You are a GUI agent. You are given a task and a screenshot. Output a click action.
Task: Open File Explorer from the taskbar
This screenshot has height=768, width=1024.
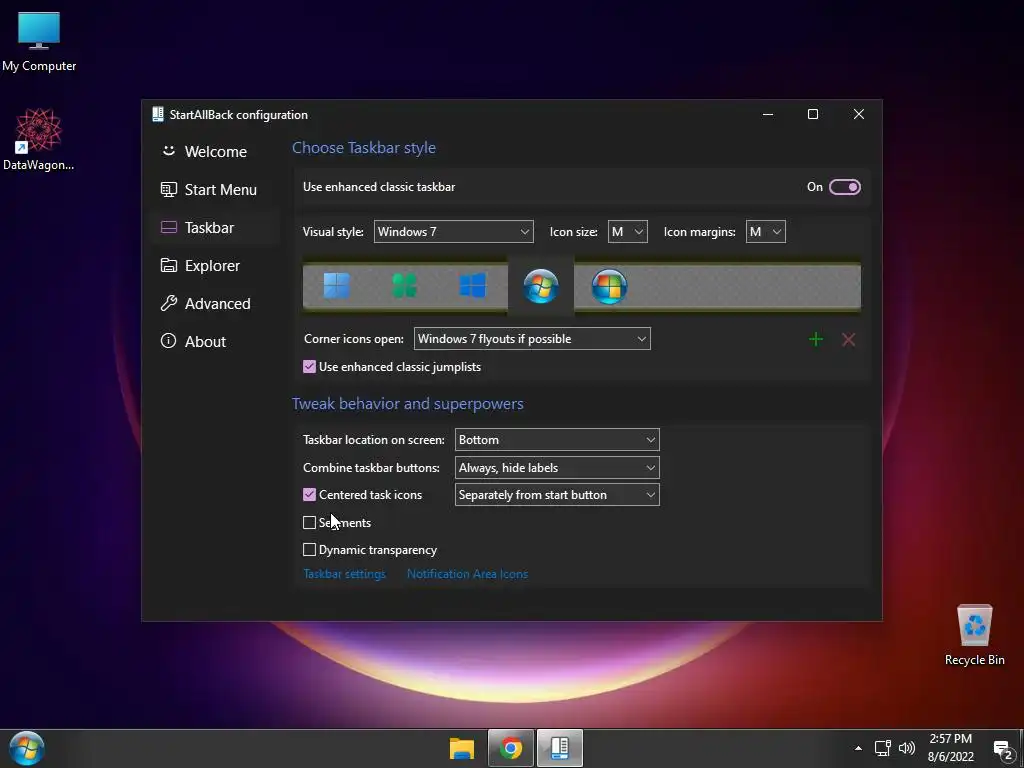coord(462,748)
